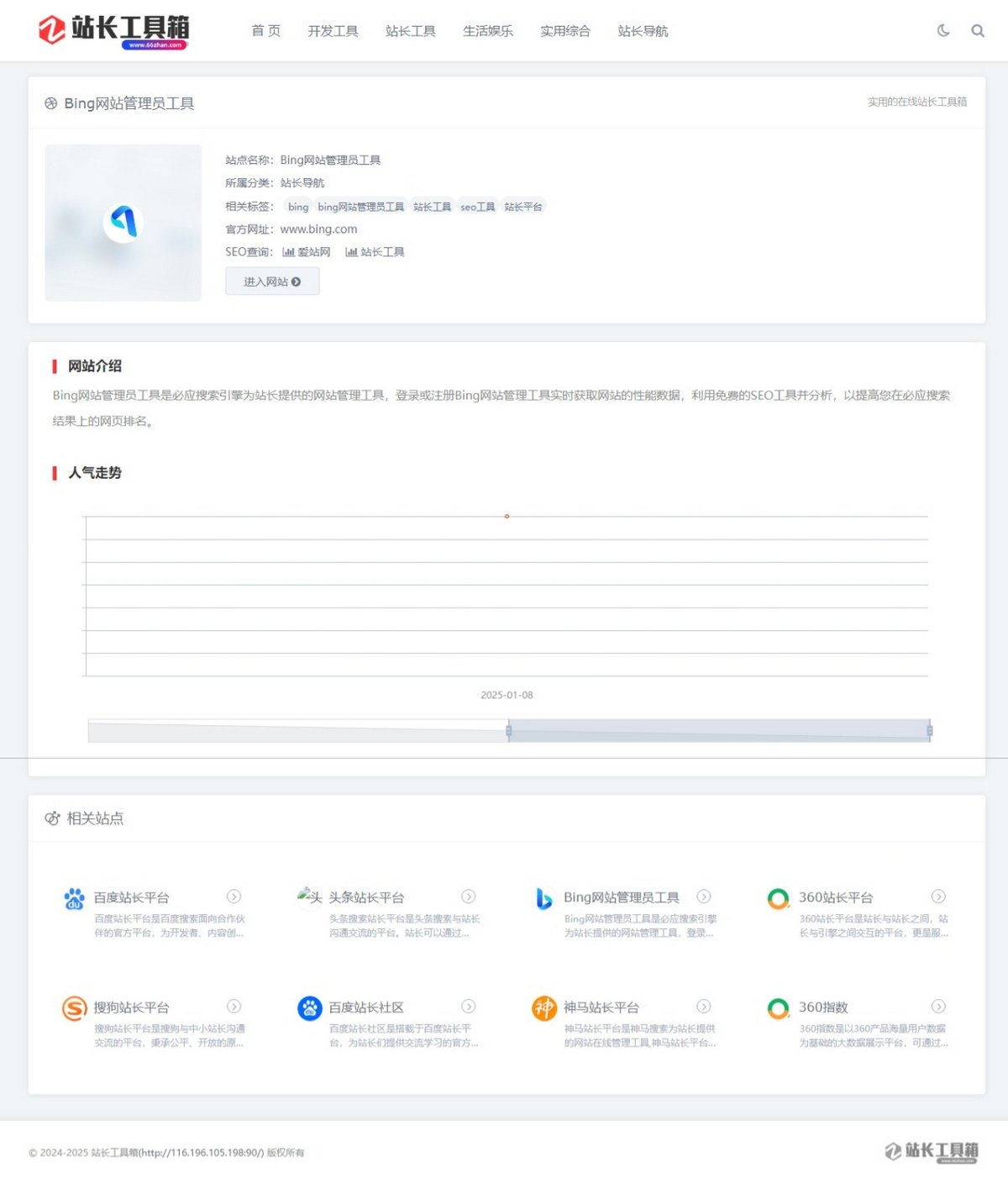Open Bing网站管理员工具 related site link
This screenshot has height=1183, width=1008.
[622, 897]
